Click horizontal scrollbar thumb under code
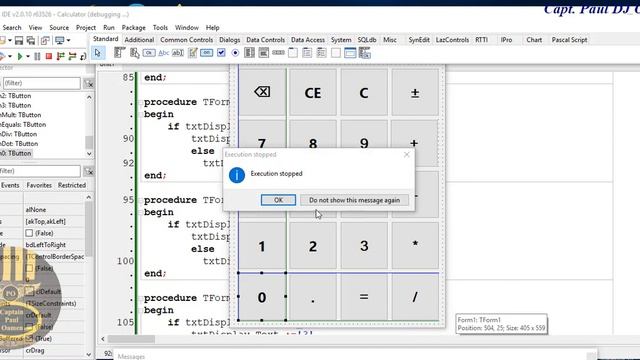Screen dimensions: 640x360 coord(131,339)
